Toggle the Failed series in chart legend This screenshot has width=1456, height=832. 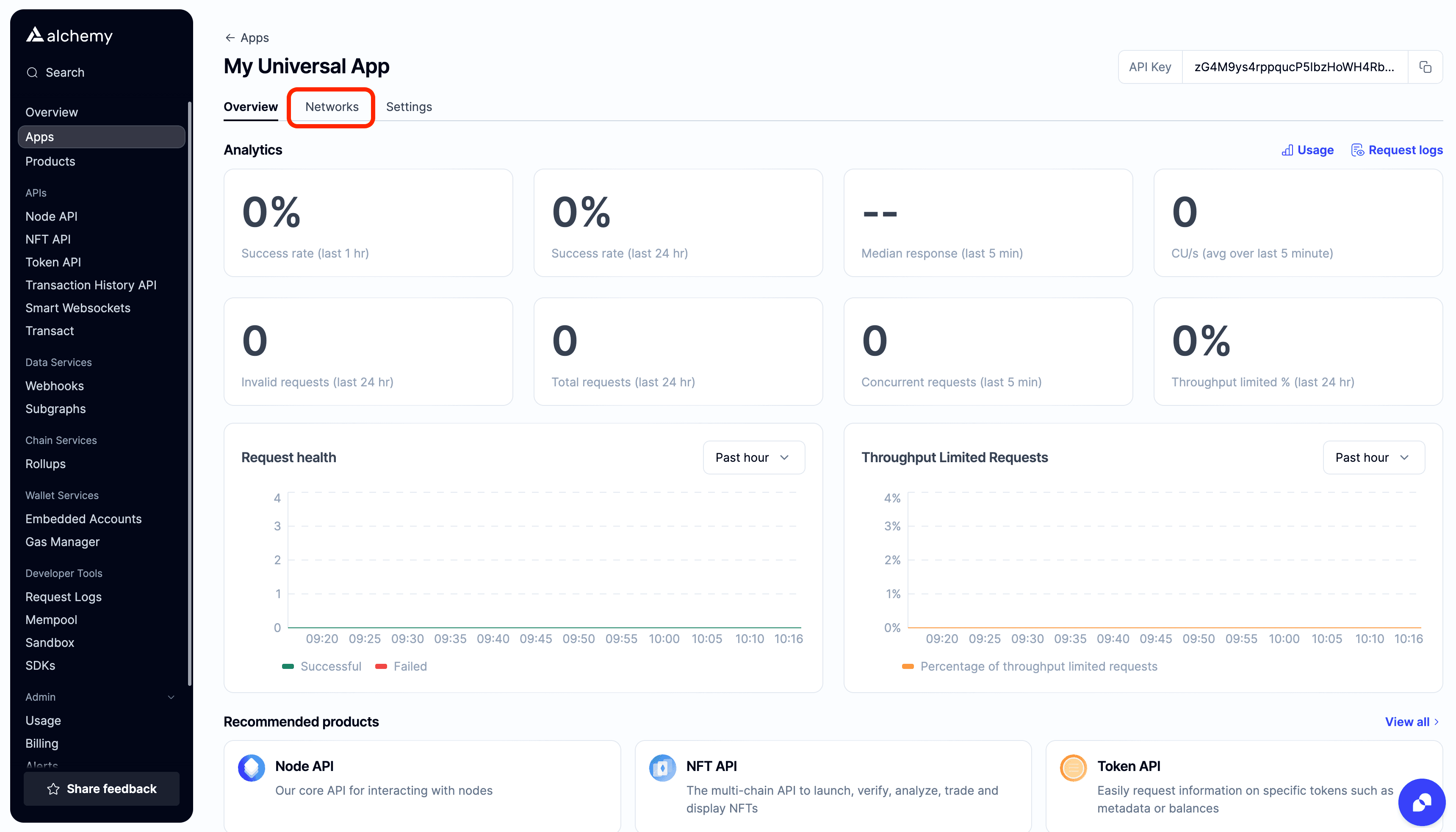[401, 666]
